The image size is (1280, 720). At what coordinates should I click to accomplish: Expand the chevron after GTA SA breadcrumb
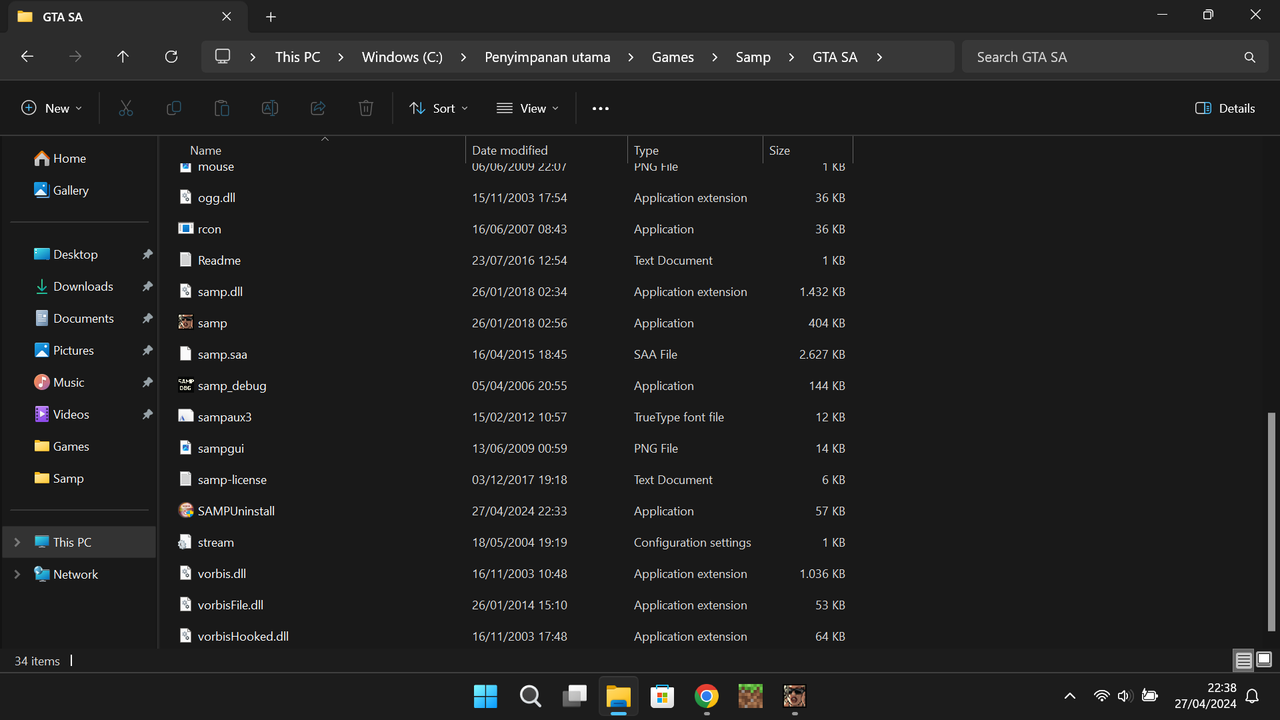pos(879,57)
